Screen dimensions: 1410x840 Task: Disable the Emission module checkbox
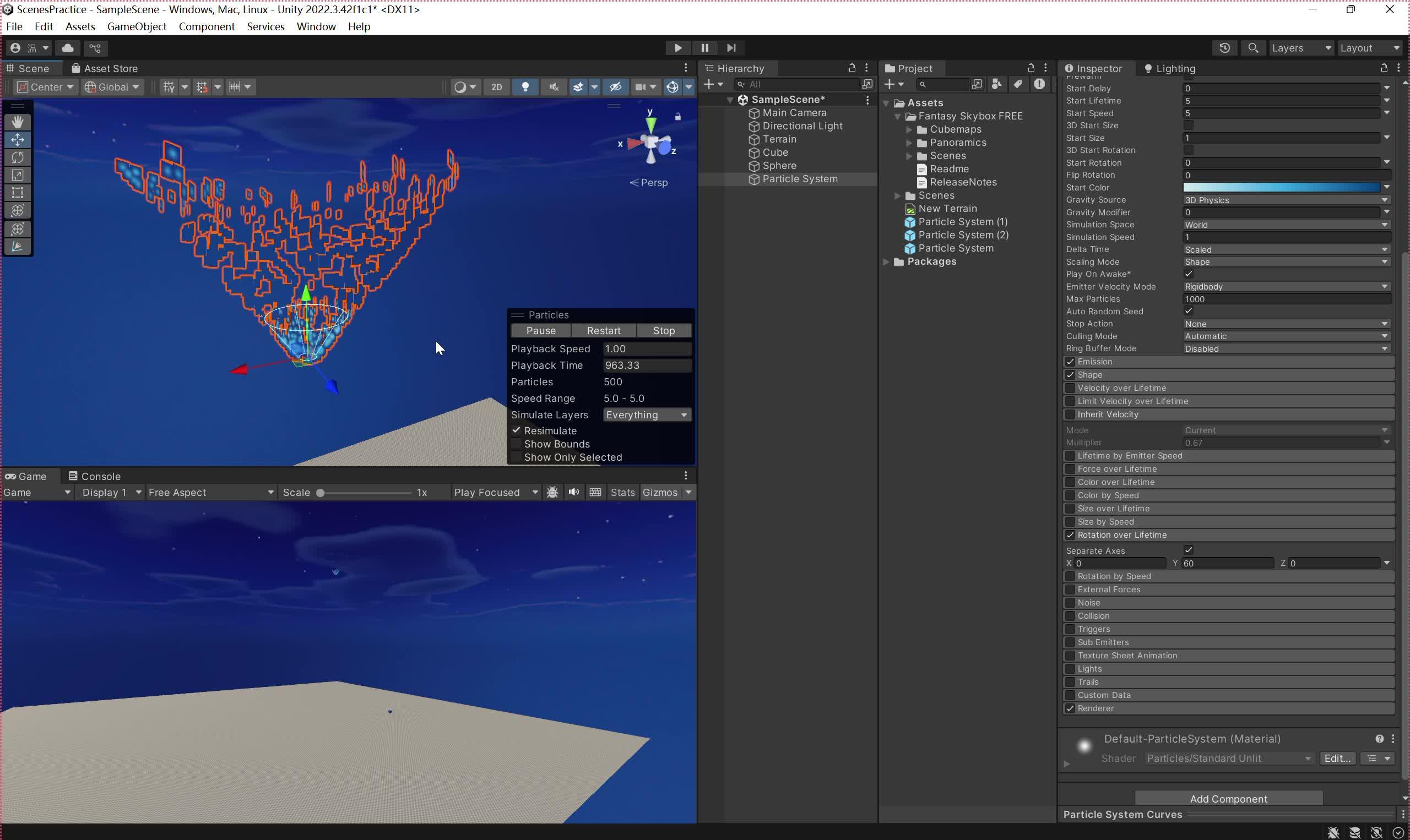1070,362
